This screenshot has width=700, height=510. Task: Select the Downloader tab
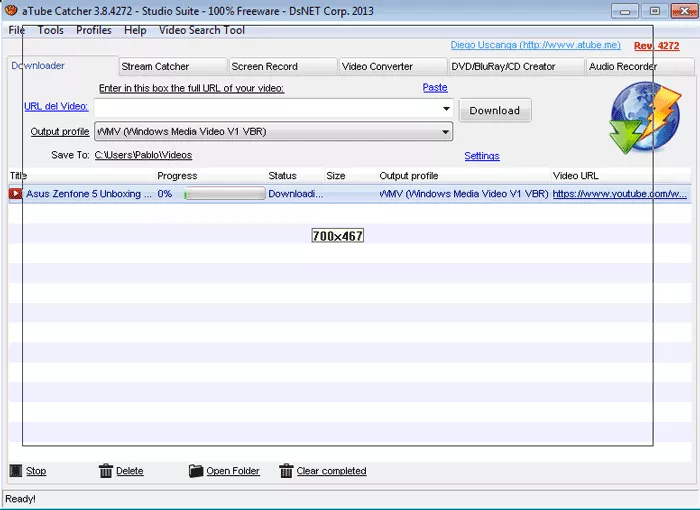click(62, 66)
